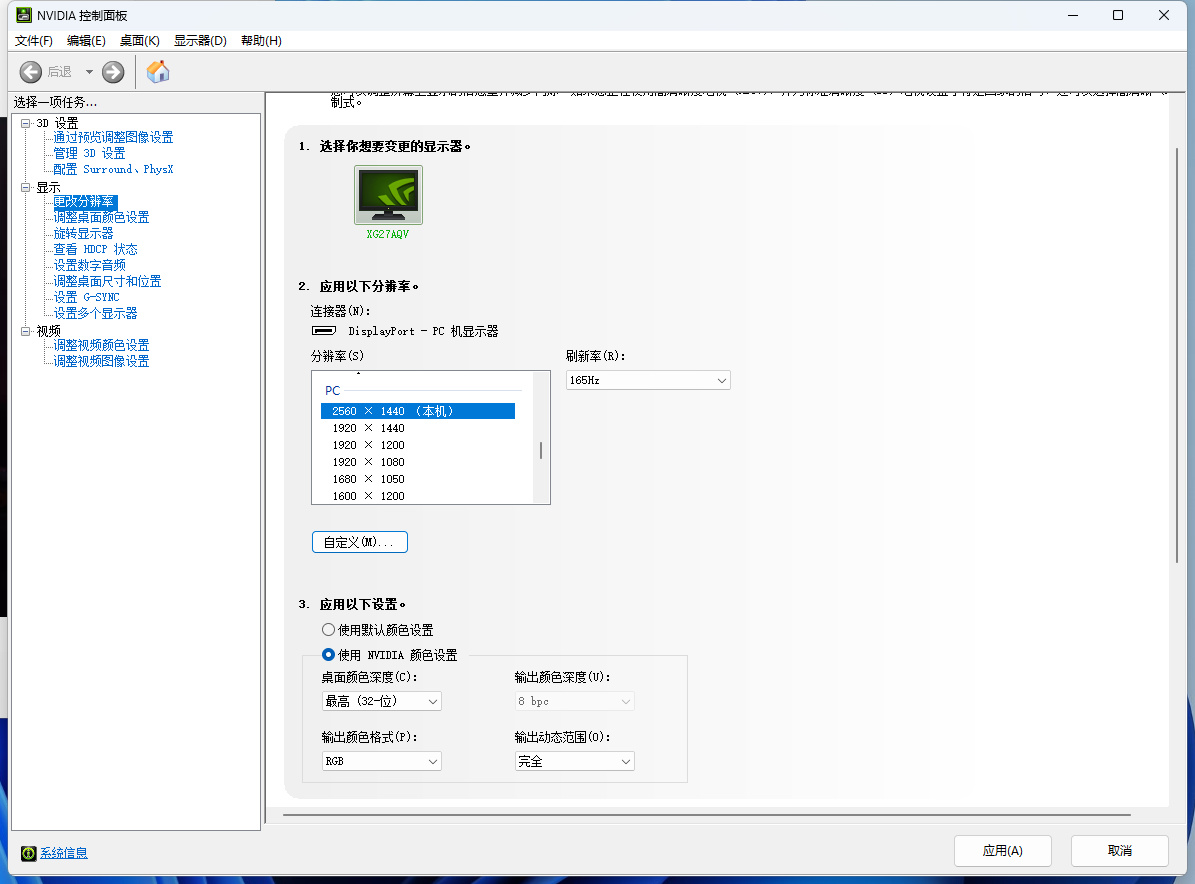
Task: Open the 文件(F) menu
Action: (34, 40)
